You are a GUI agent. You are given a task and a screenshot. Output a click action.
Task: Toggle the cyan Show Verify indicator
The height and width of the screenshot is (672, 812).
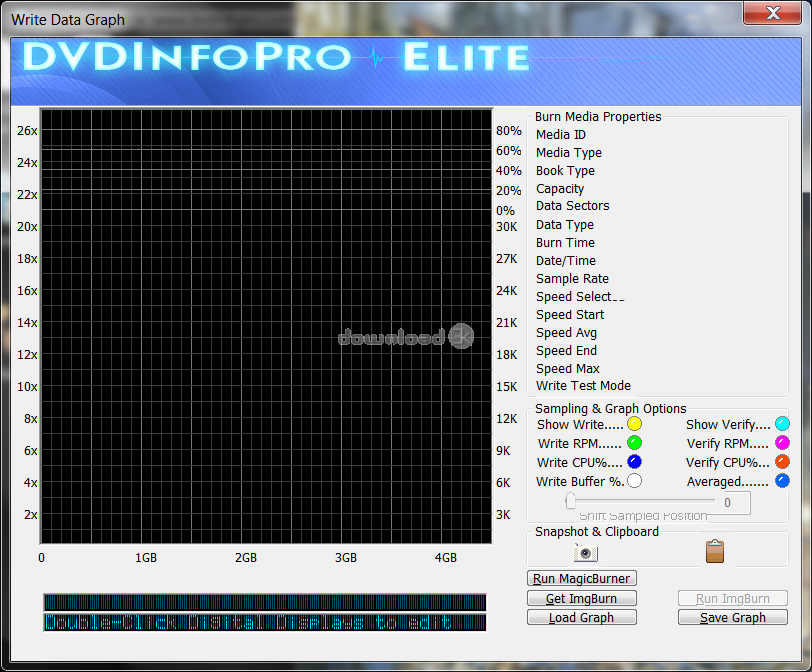click(x=782, y=424)
